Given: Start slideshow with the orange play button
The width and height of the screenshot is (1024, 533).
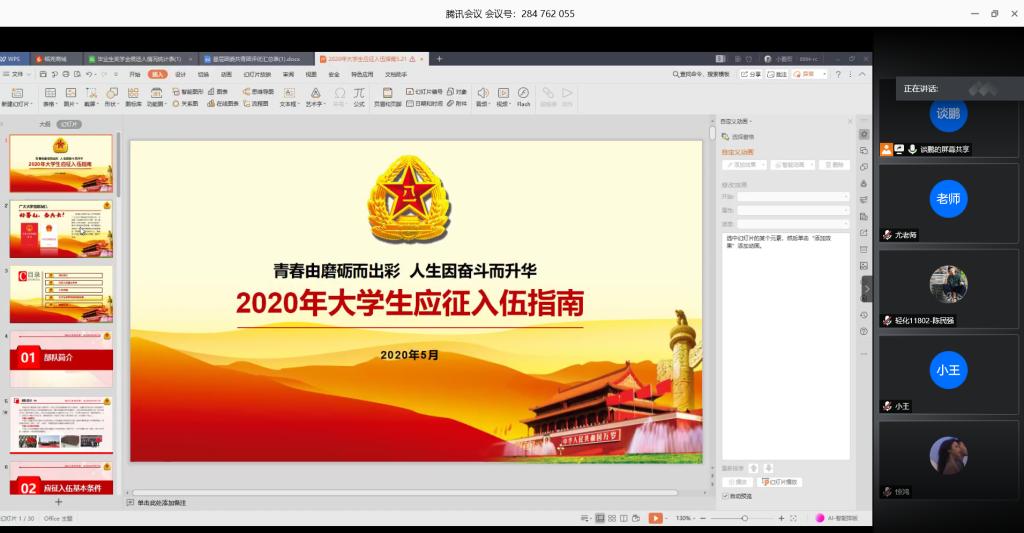Looking at the screenshot, I should (x=655, y=518).
